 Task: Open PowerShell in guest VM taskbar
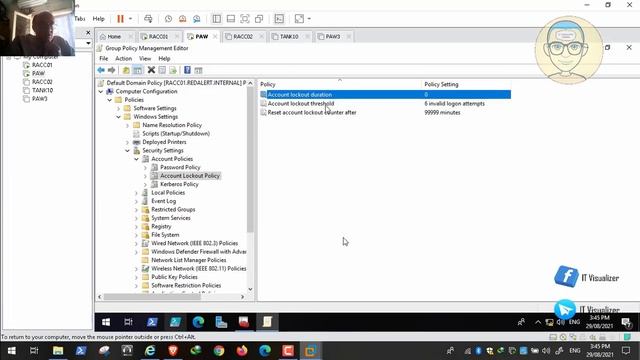coord(152,322)
